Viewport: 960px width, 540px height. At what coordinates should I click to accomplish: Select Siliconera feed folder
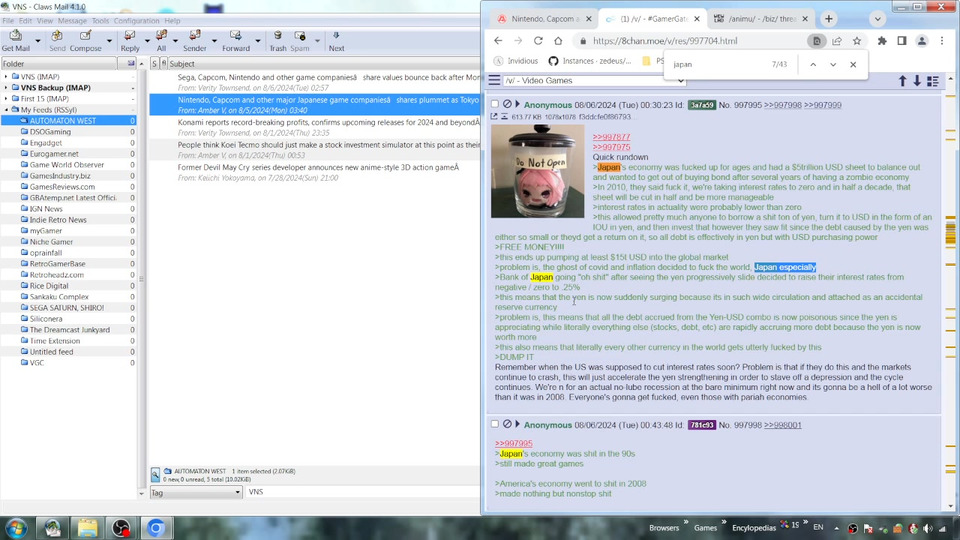tap(46, 319)
